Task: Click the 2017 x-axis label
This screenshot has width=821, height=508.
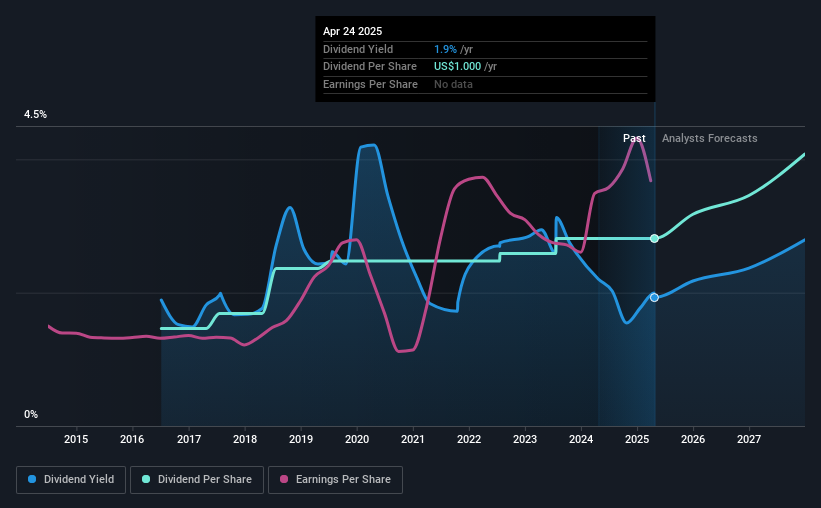Action: [188, 439]
